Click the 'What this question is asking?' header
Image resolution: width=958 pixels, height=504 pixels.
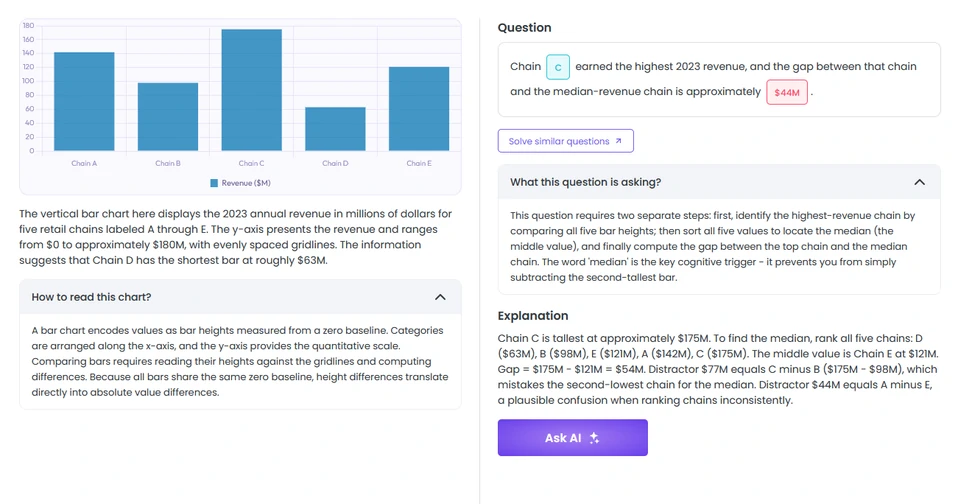(x=719, y=182)
